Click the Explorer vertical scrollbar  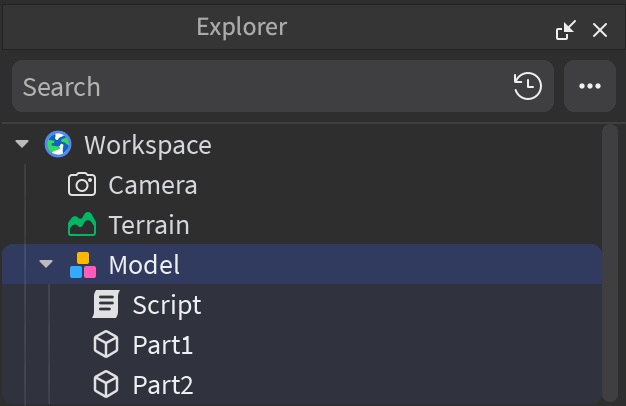point(610,260)
